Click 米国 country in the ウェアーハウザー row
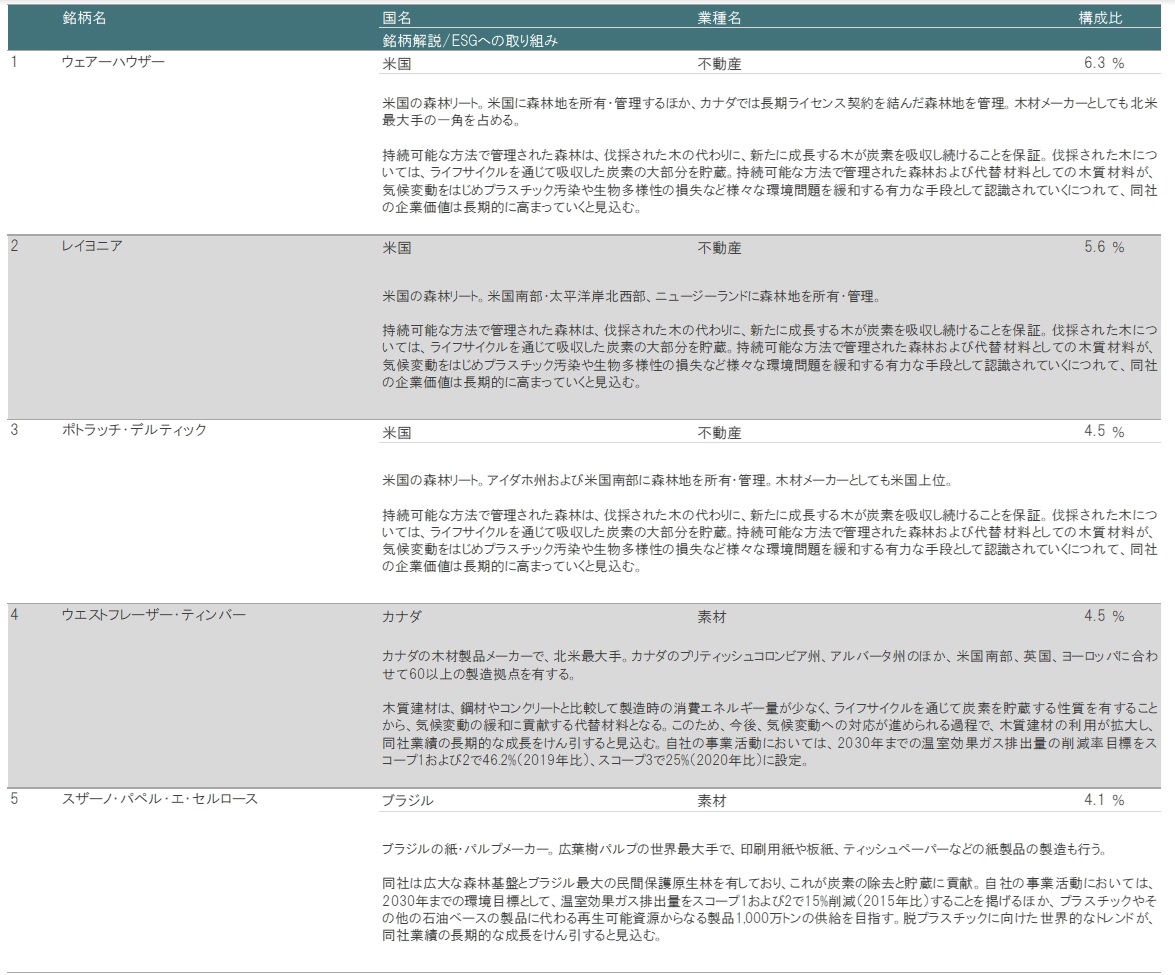 coord(396,64)
